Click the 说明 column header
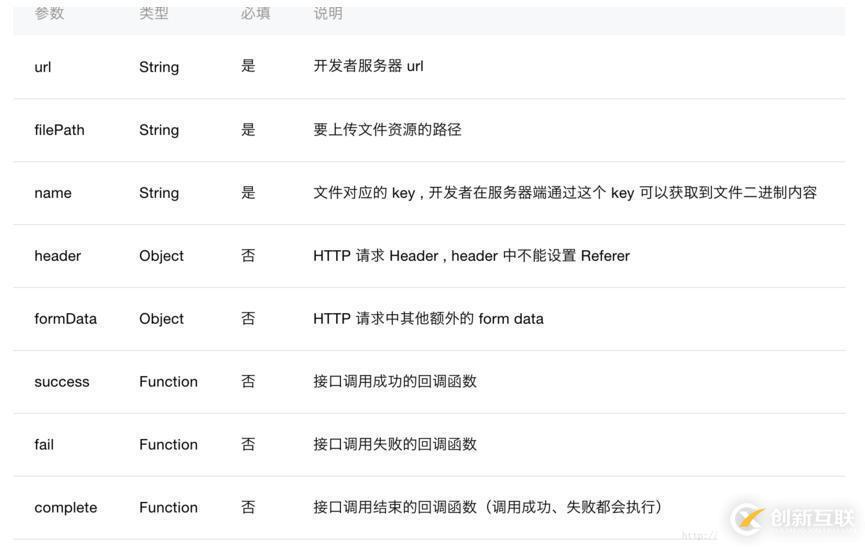The height and width of the screenshot is (548, 865). 328,14
